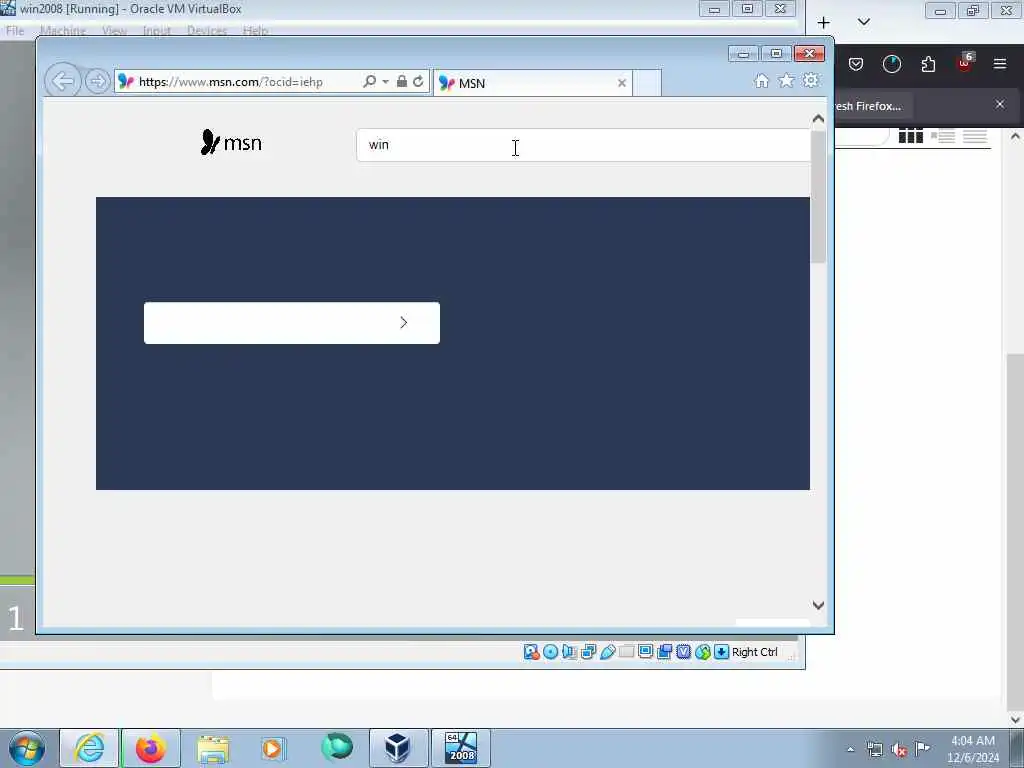Click the msn logo
Viewport: 1024px width, 768px height.
(231, 142)
